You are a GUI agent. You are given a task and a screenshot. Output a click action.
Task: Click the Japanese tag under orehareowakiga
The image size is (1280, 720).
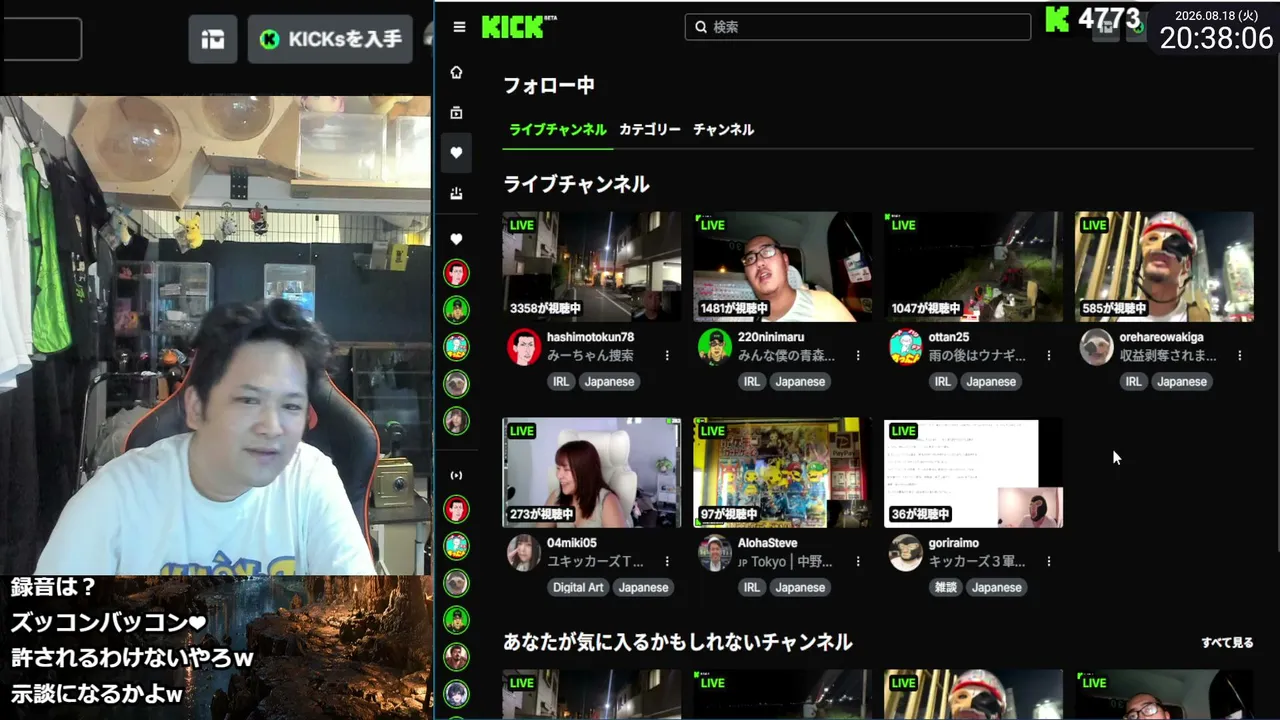click(1182, 381)
